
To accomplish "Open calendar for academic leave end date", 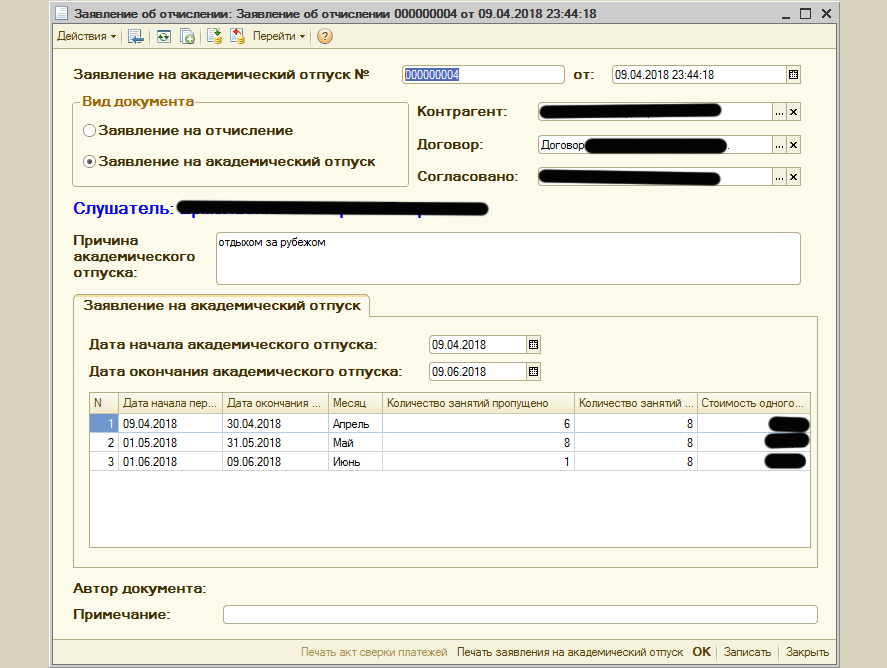I will (533, 371).
